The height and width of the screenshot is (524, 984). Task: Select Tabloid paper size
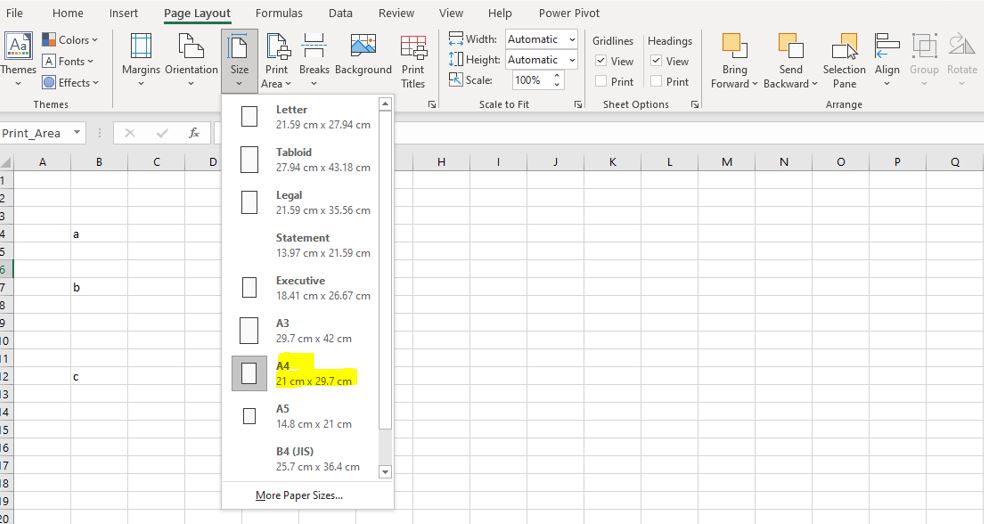pyautogui.click(x=301, y=159)
